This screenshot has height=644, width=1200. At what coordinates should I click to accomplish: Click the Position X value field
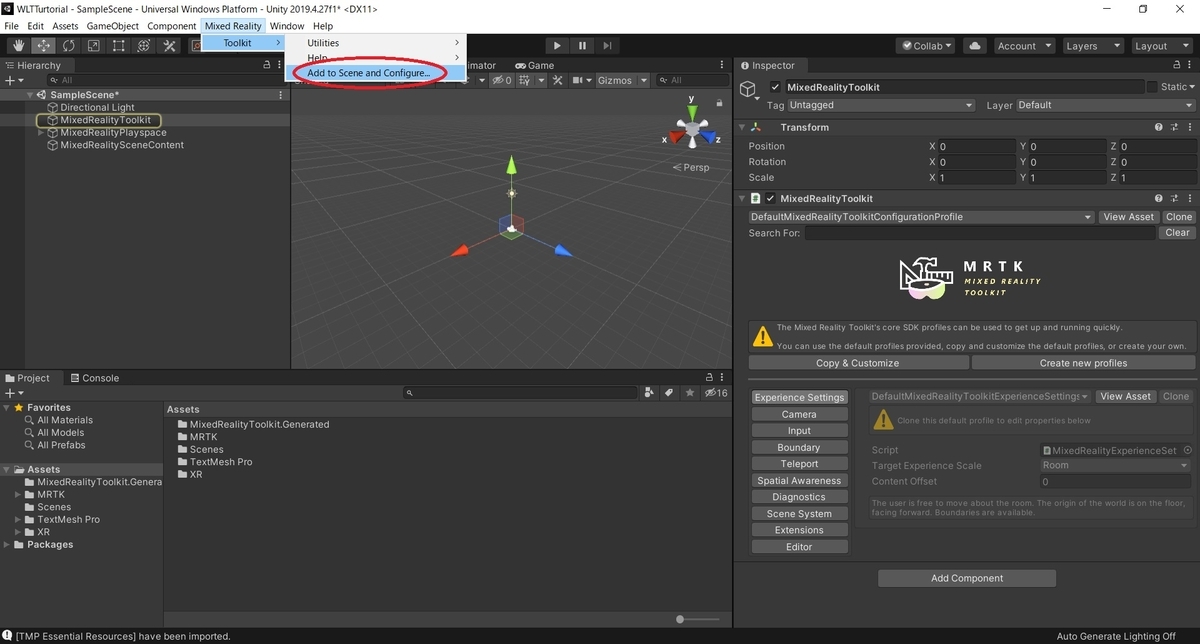tap(976, 146)
